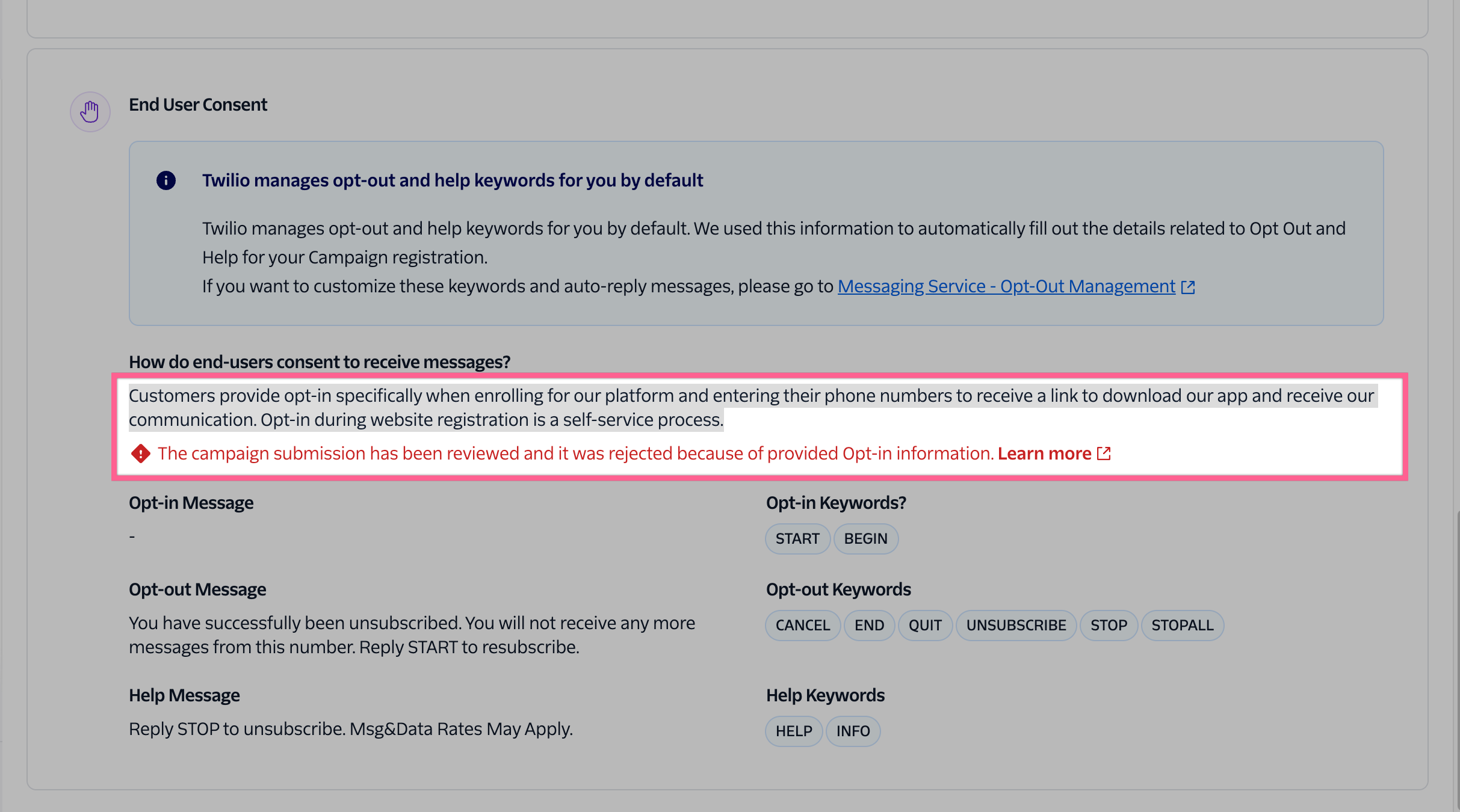This screenshot has width=1460, height=812.
Task: Click the How do end-users consent heading
Action: click(x=320, y=361)
